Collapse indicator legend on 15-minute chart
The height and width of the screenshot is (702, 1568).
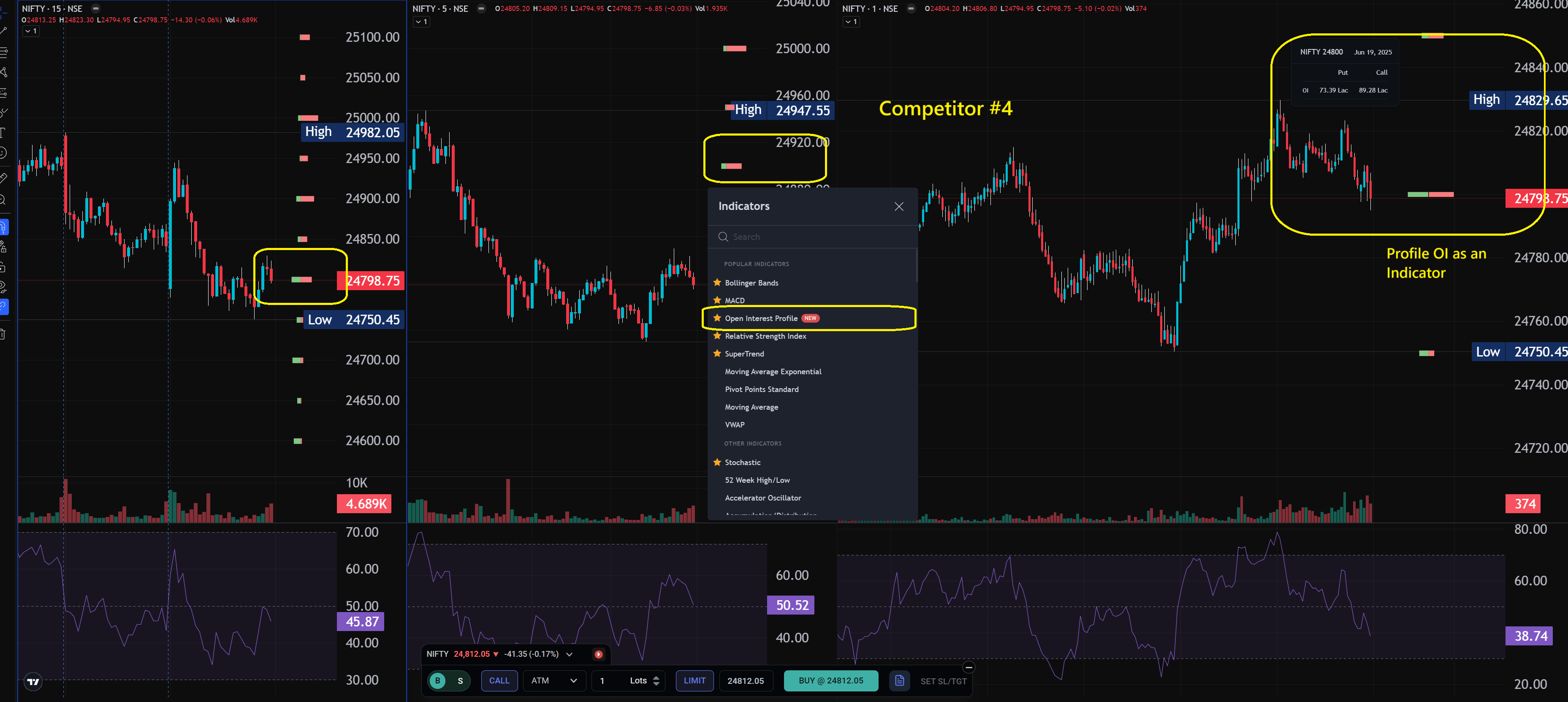coord(31,31)
